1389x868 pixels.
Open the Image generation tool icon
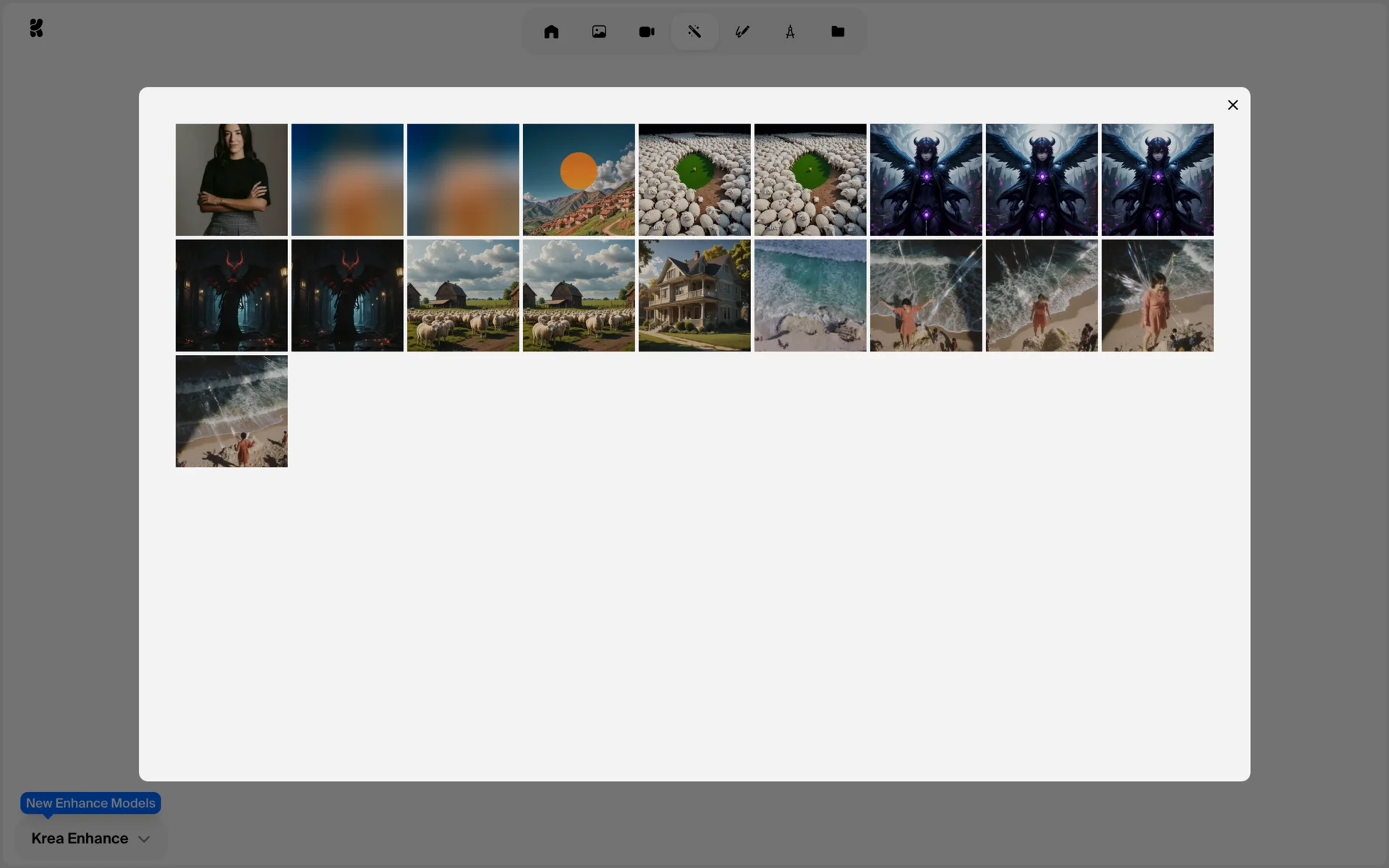tap(599, 32)
